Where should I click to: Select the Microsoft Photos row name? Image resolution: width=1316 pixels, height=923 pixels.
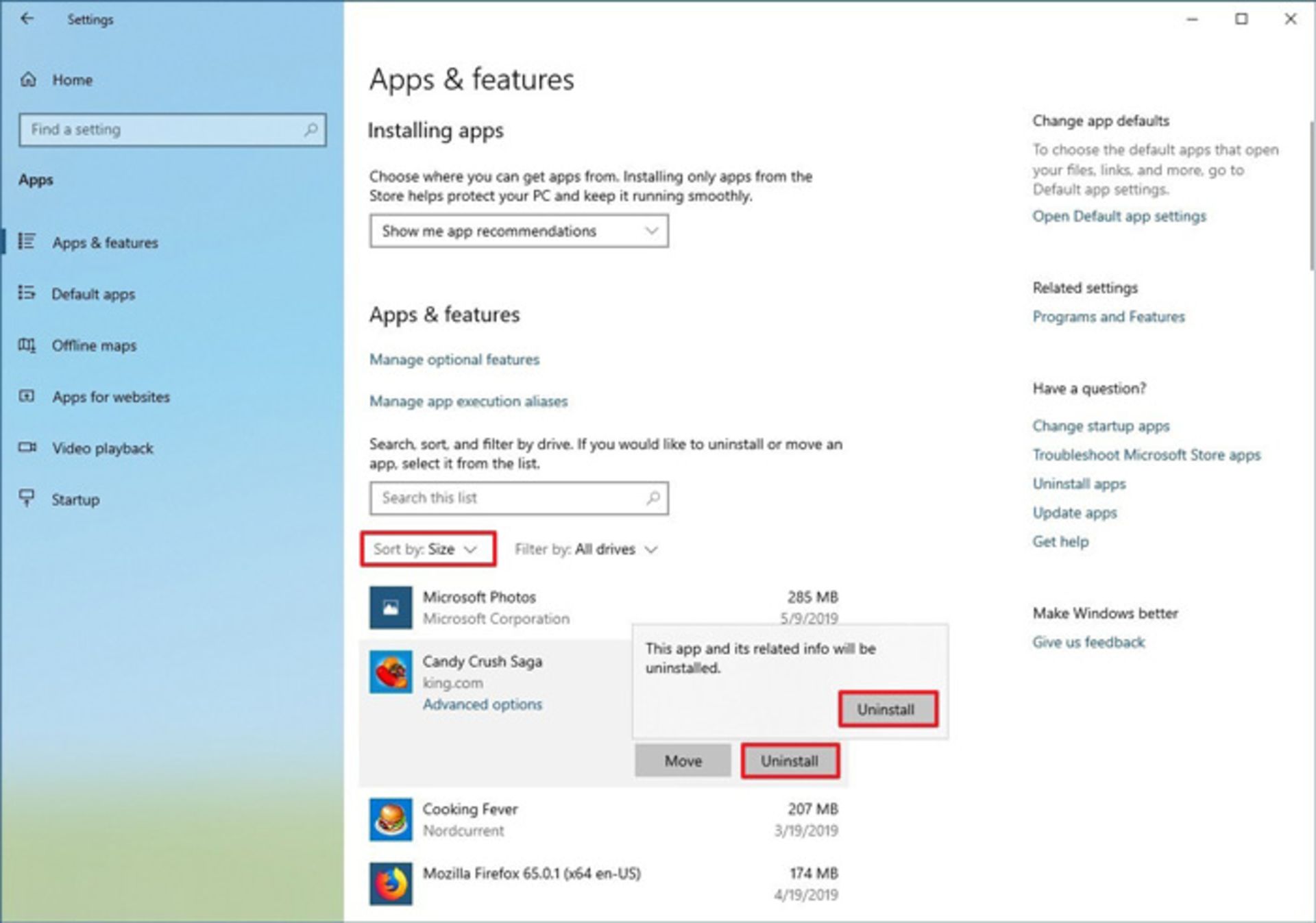(x=479, y=597)
